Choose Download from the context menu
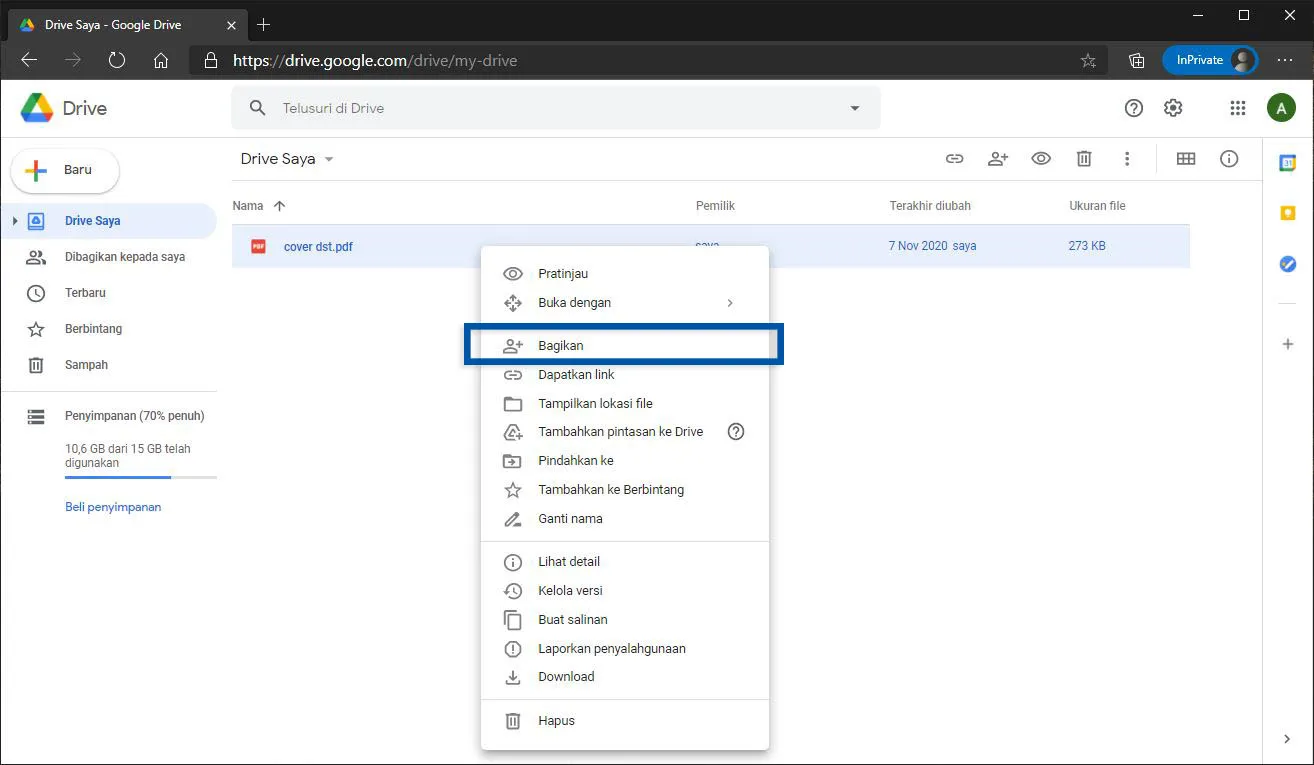 [568, 676]
